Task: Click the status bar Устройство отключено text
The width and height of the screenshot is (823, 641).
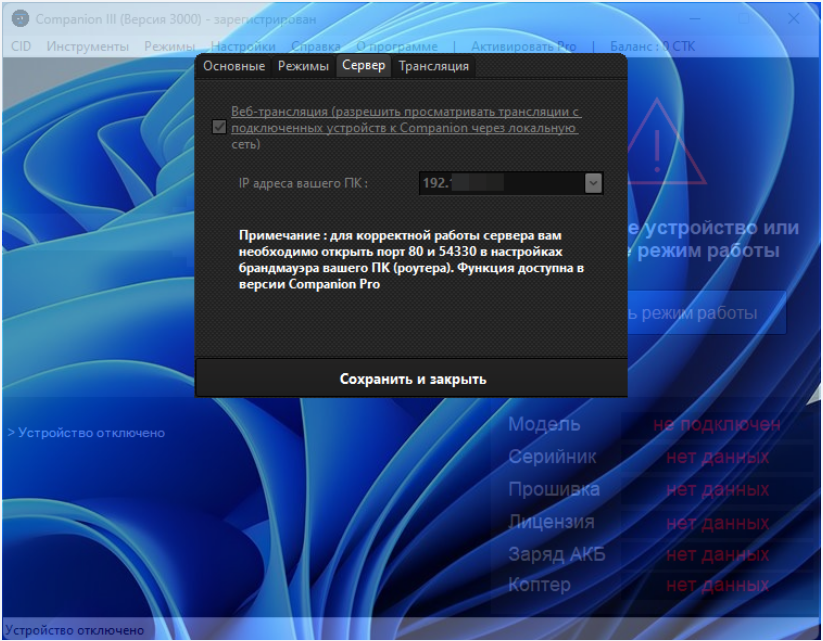Action: (74, 630)
